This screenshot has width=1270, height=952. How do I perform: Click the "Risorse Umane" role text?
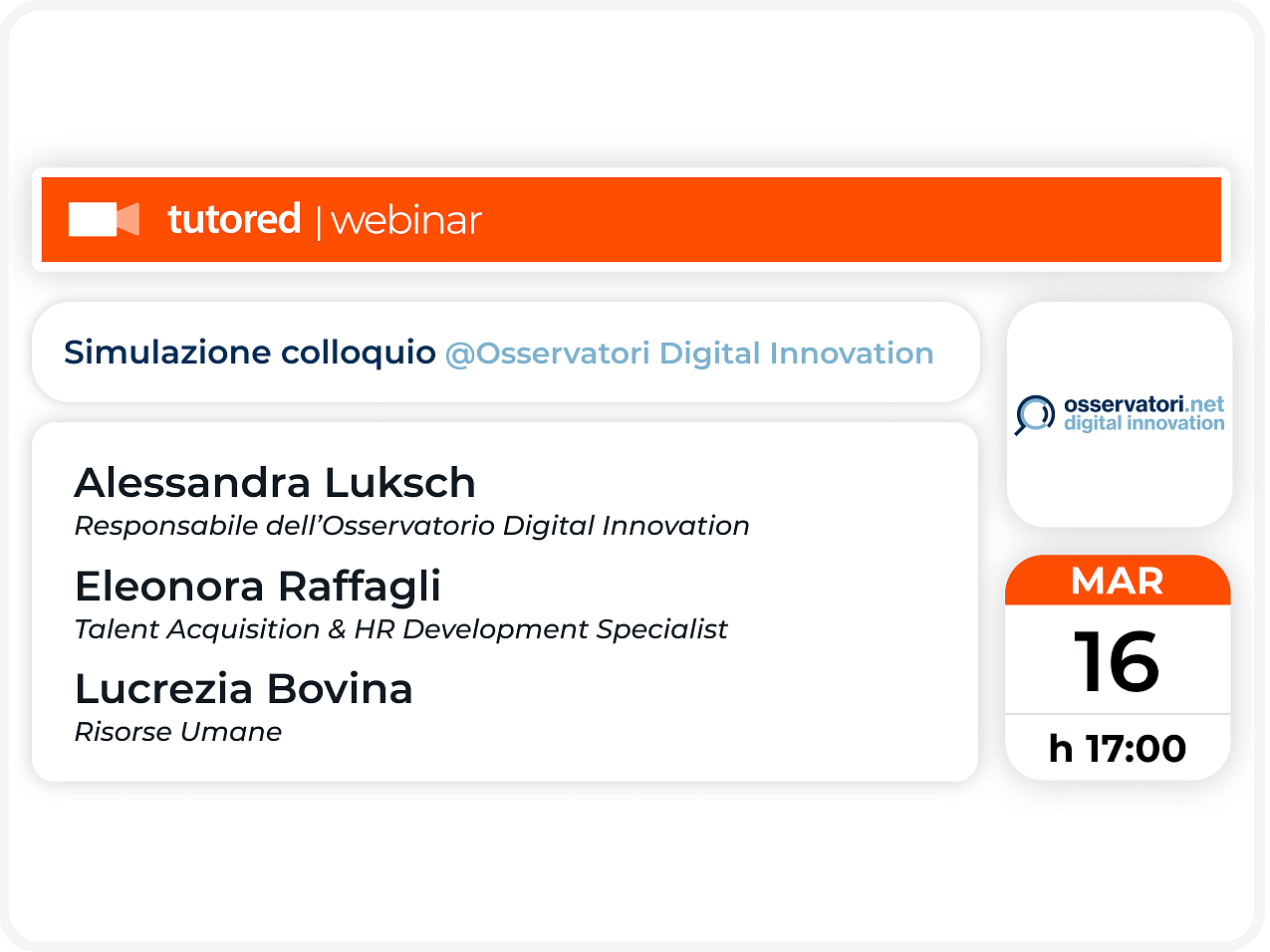[x=178, y=732]
